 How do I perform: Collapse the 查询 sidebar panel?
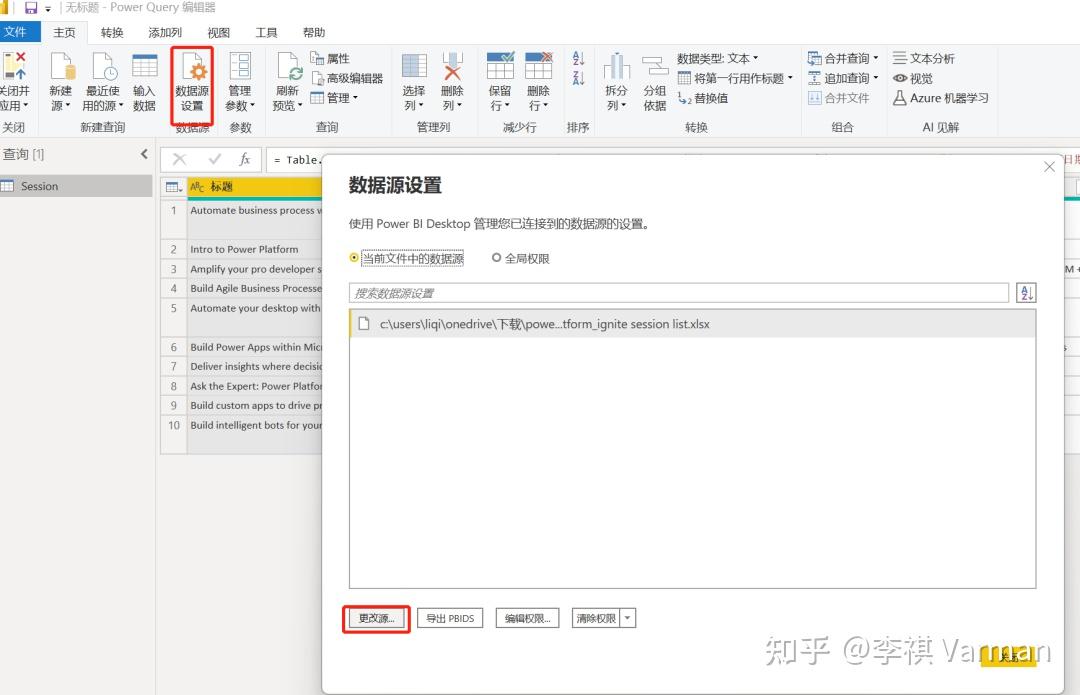(x=143, y=154)
